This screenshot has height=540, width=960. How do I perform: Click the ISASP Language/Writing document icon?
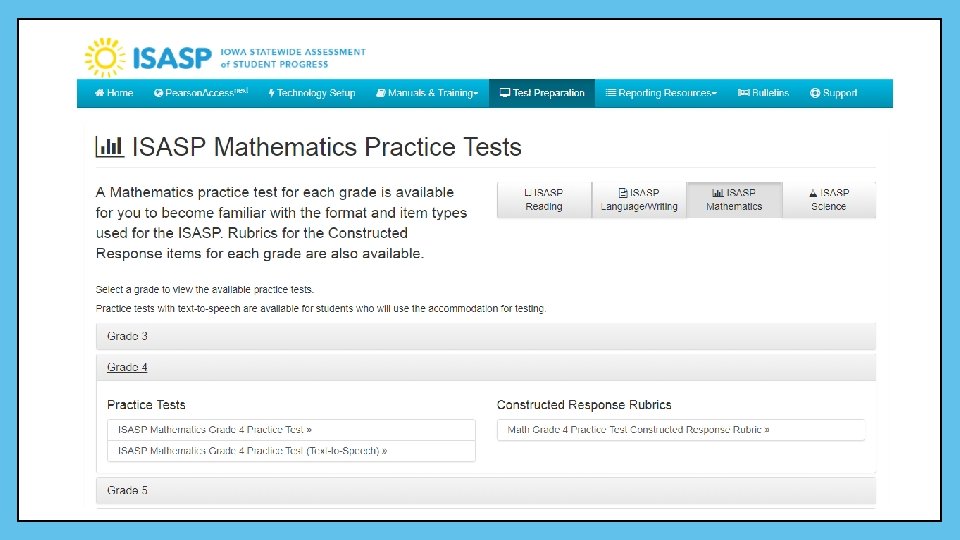click(x=623, y=193)
